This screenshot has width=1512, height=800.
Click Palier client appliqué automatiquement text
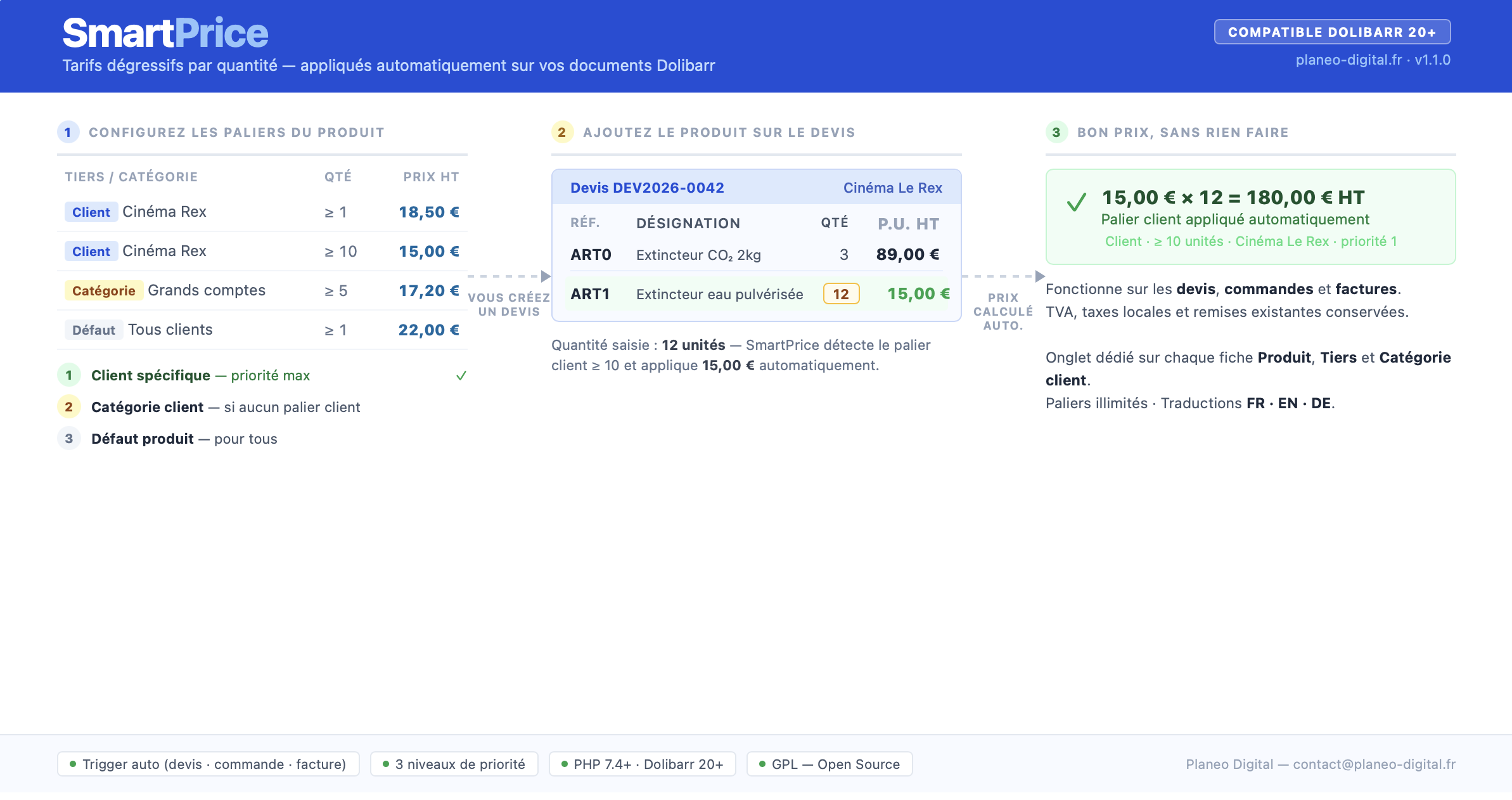point(1235,219)
